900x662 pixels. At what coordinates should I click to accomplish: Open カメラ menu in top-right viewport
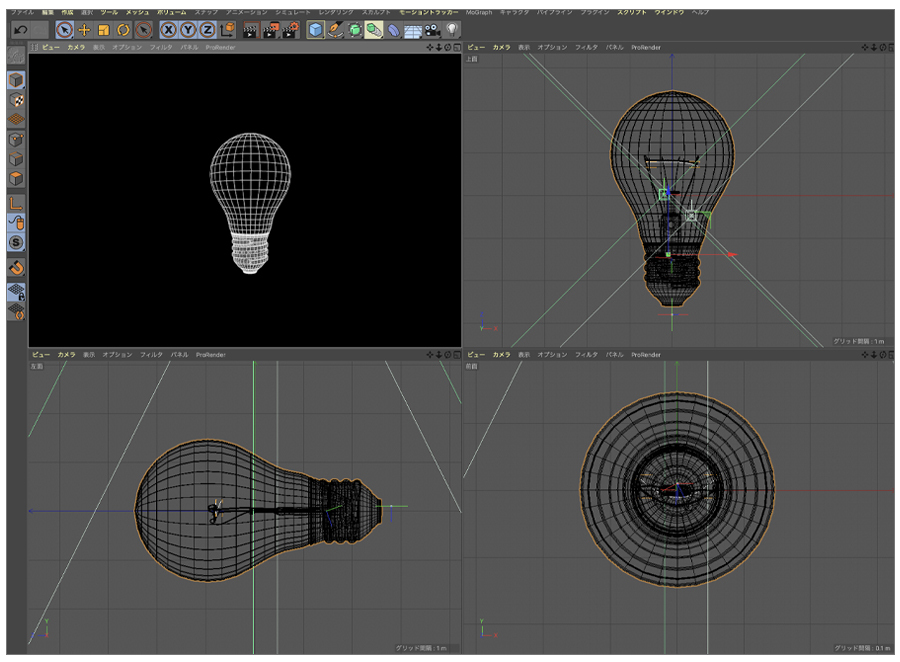click(x=501, y=47)
